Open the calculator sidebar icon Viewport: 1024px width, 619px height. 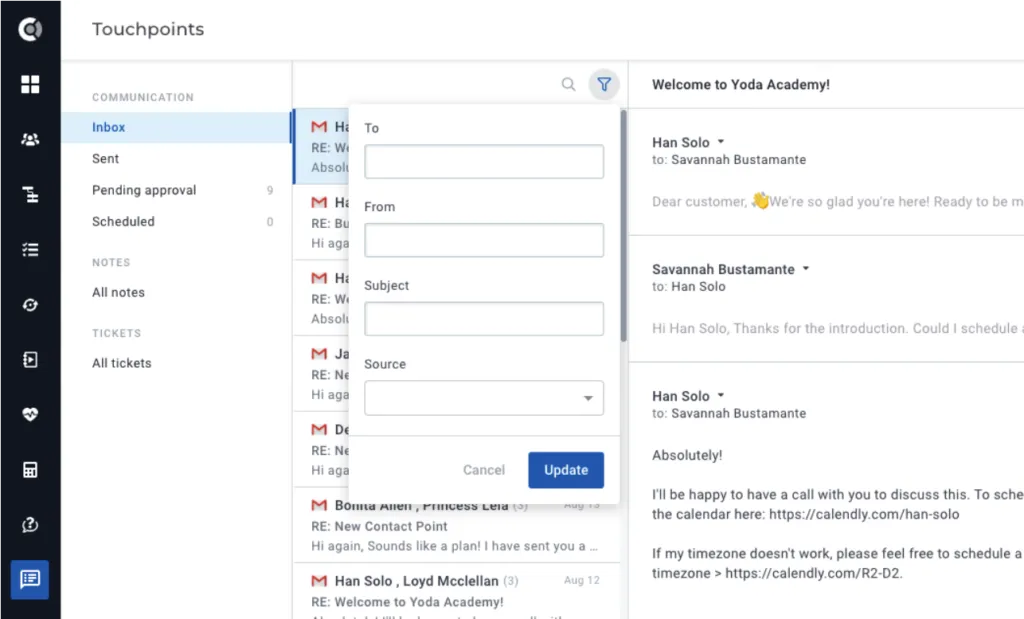tap(30, 470)
